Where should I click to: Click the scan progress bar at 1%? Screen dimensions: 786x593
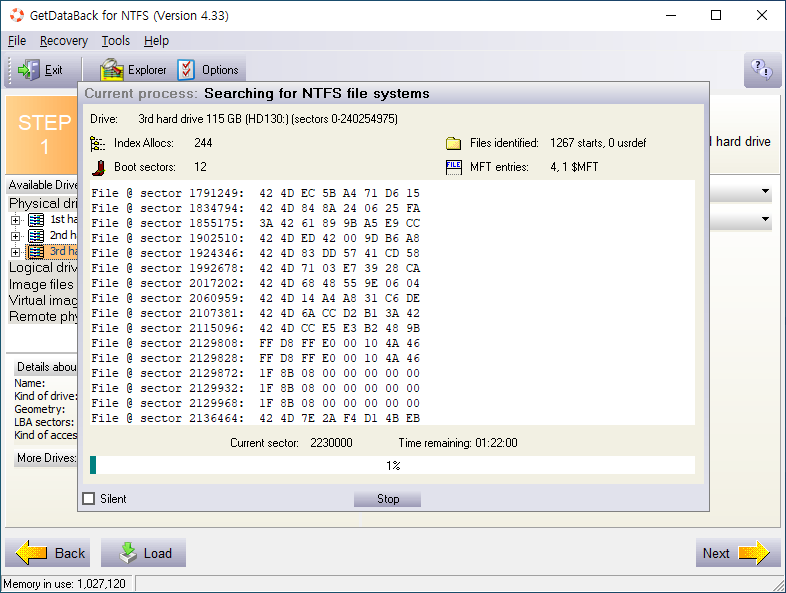392,465
